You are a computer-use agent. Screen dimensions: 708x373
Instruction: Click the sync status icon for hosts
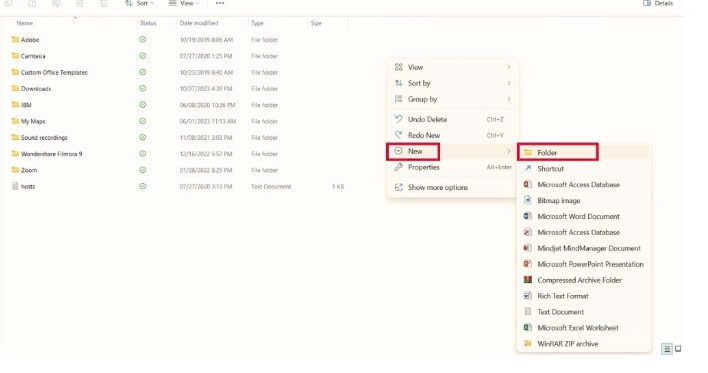(x=143, y=186)
